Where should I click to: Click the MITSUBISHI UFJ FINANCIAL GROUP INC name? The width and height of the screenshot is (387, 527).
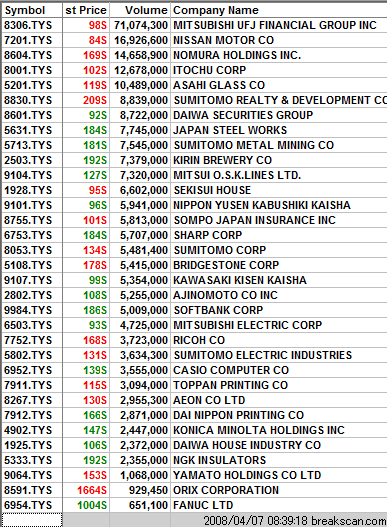(275, 25)
